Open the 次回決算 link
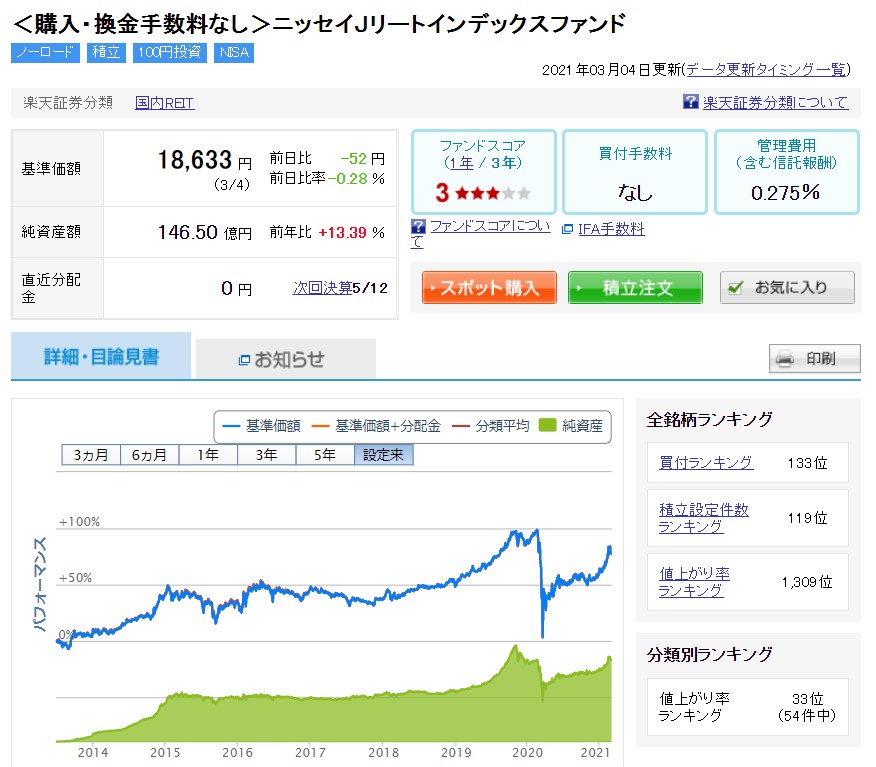Screen dimensions: 876x767 point(322,288)
